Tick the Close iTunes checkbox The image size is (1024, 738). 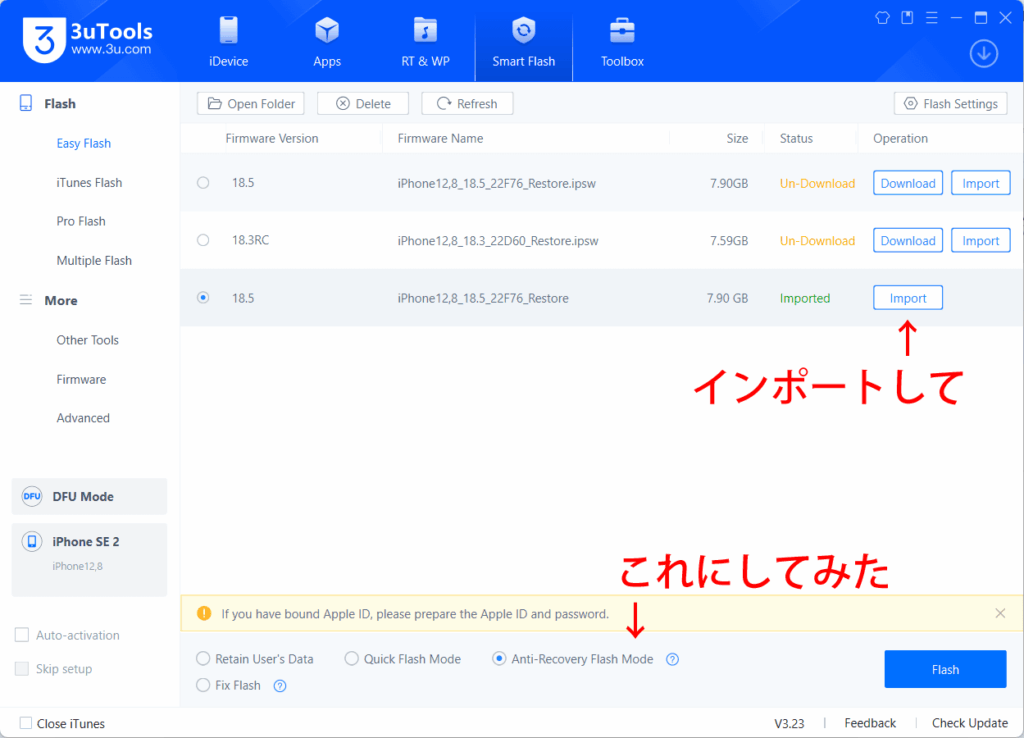pyautogui.click(x=25, y=723)
